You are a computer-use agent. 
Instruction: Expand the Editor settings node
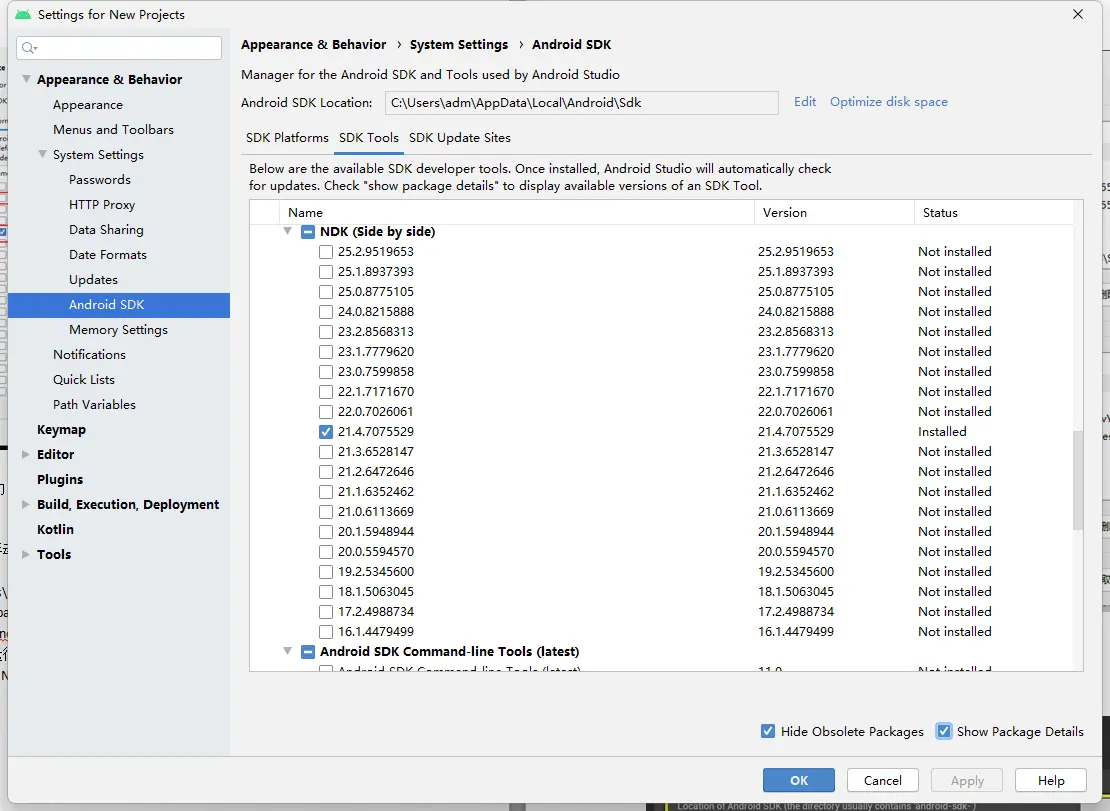[x=25, y=454]
